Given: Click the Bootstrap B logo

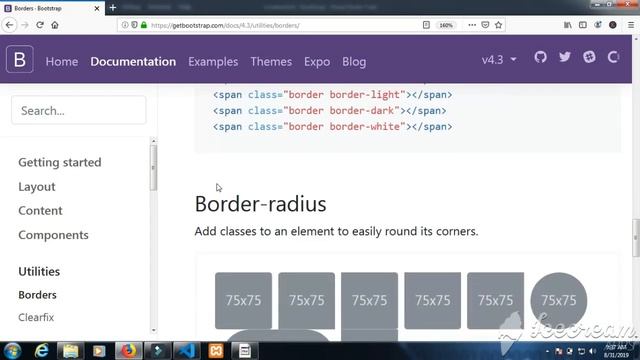Looking at the screenshot, I should [20, 60].
